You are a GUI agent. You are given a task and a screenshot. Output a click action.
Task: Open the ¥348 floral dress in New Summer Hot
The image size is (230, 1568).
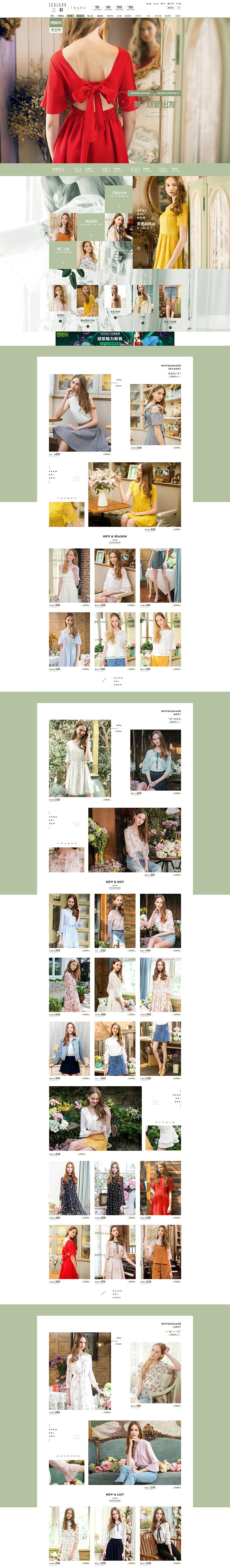point(80,759)
